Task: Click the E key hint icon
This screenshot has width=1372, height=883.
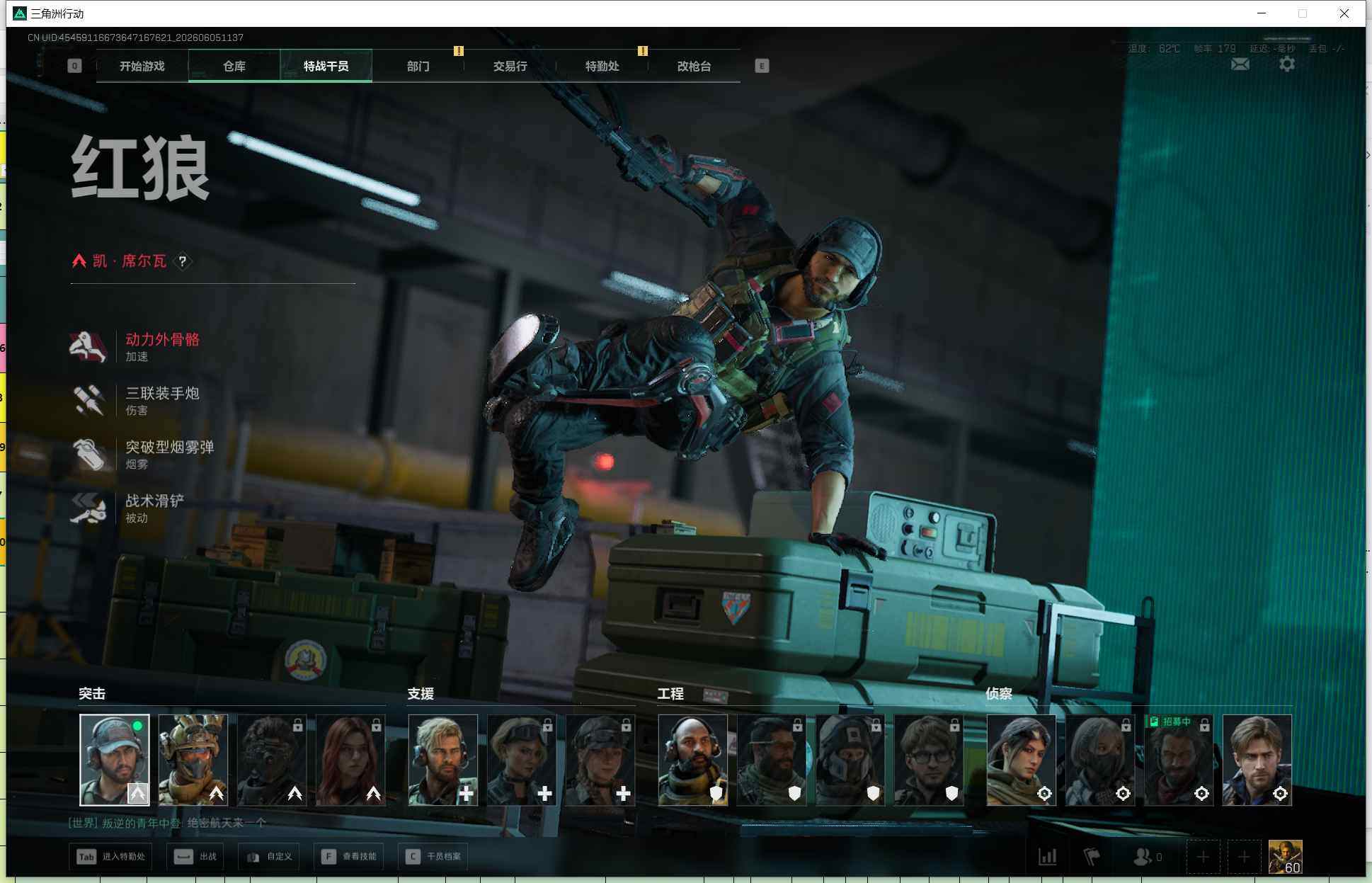Action: point(762,66)
